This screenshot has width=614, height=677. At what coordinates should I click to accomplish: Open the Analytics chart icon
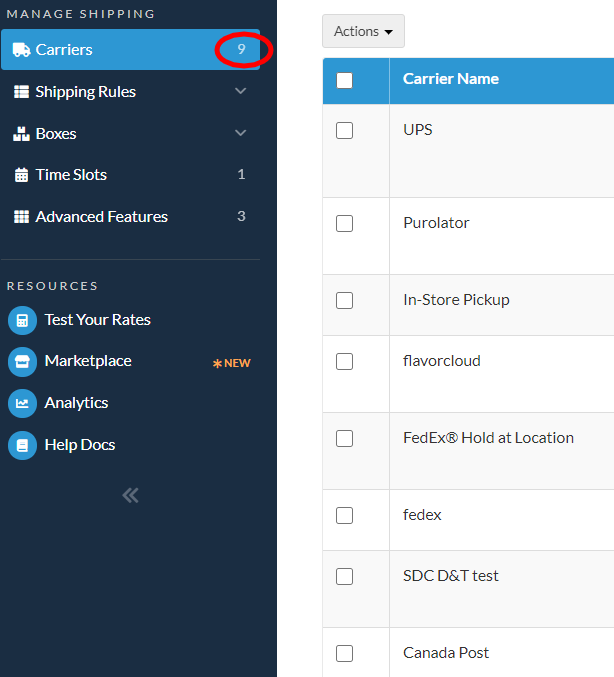click(22, 403)
